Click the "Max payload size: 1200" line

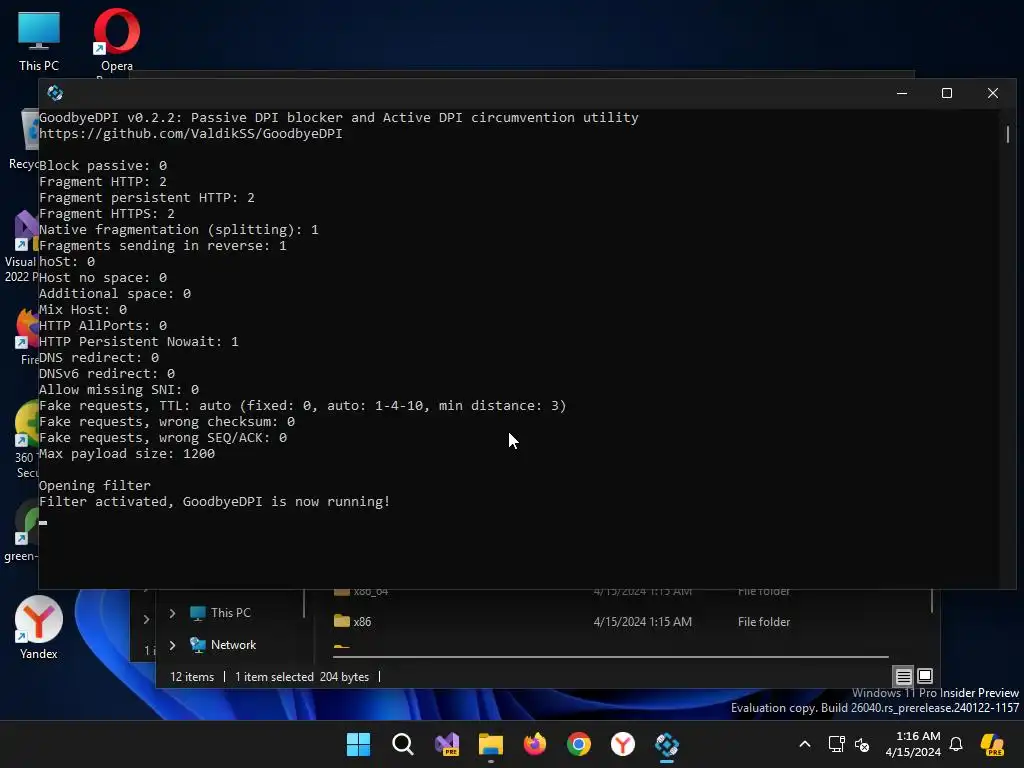[x=127, y=453]
